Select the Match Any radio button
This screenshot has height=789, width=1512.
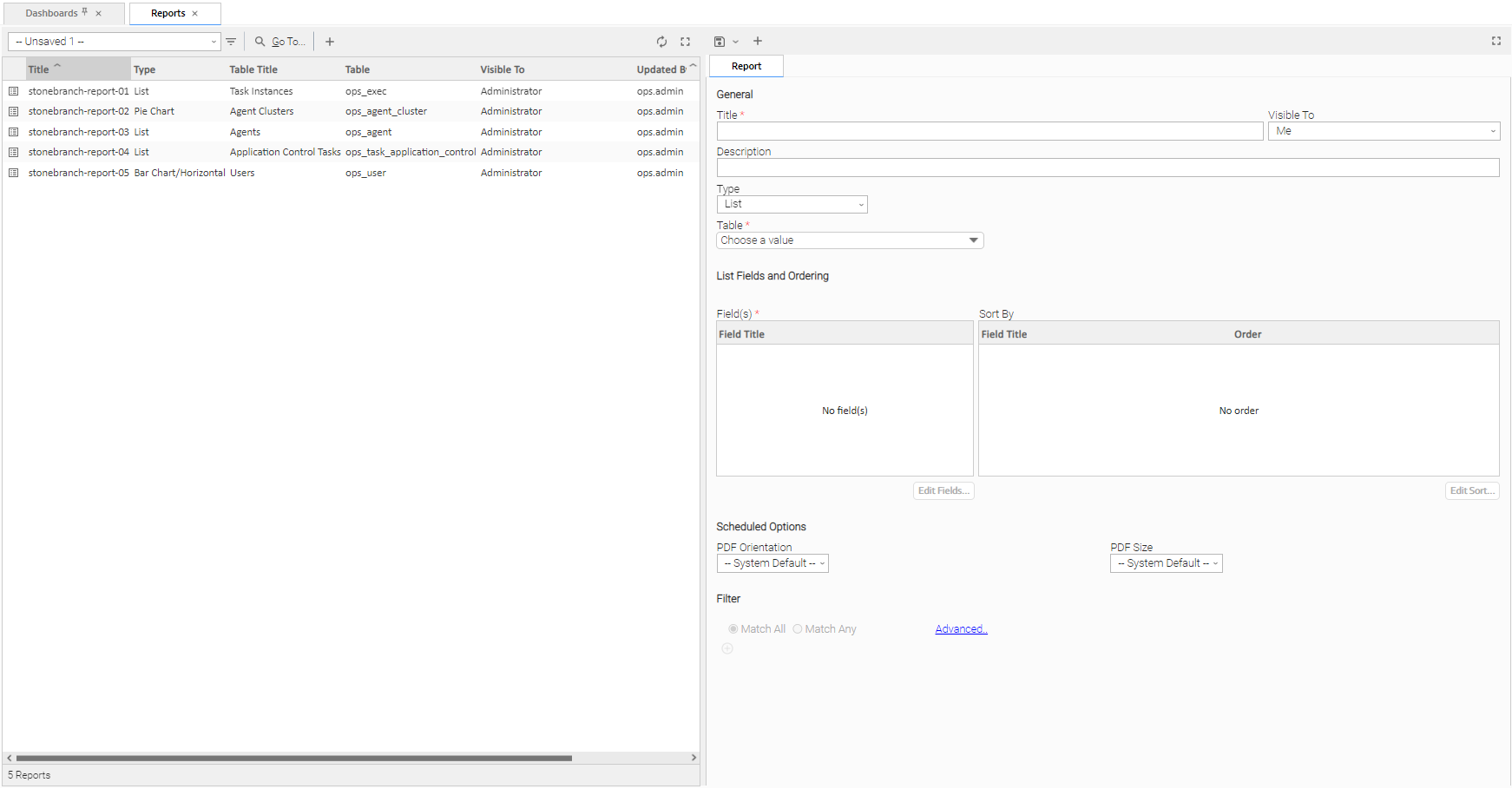tap(798, 629)
